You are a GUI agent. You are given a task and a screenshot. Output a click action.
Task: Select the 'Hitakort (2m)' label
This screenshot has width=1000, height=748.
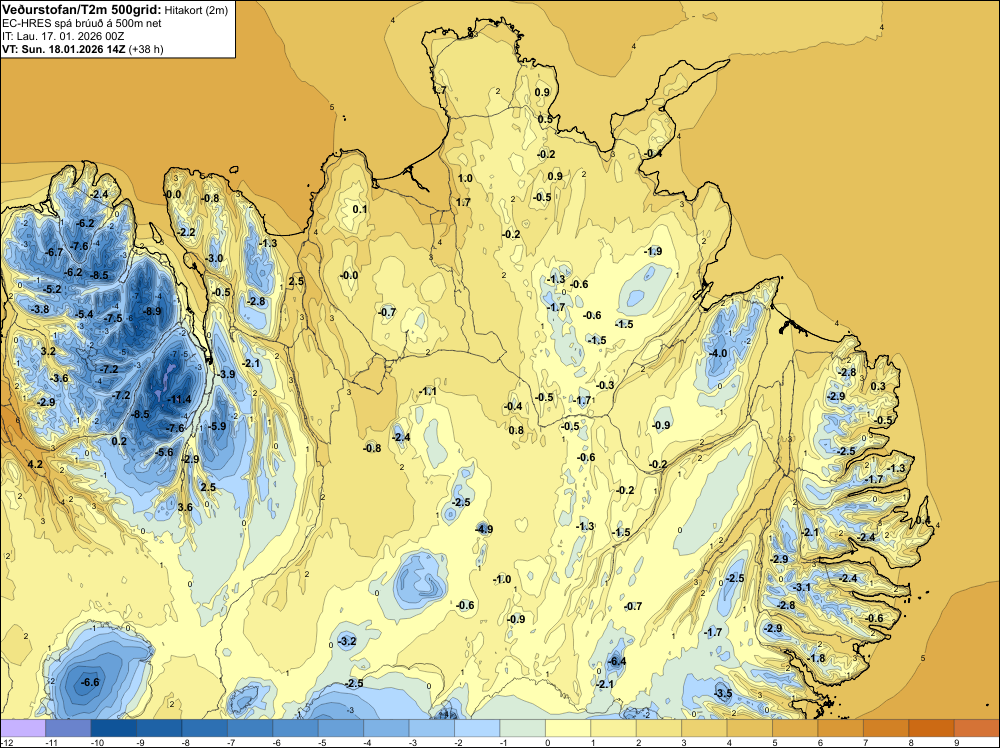196,10
